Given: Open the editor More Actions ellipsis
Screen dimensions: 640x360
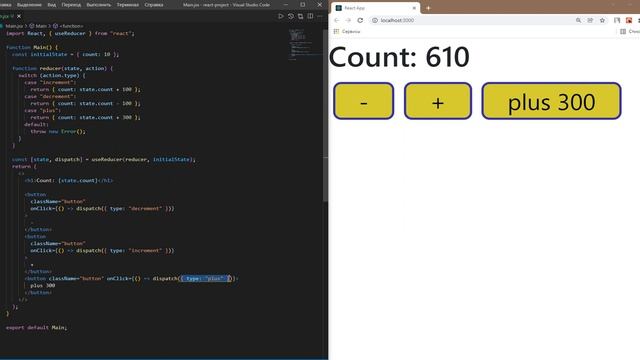Looking at the screenshot, I should click(x=320, y=16).
